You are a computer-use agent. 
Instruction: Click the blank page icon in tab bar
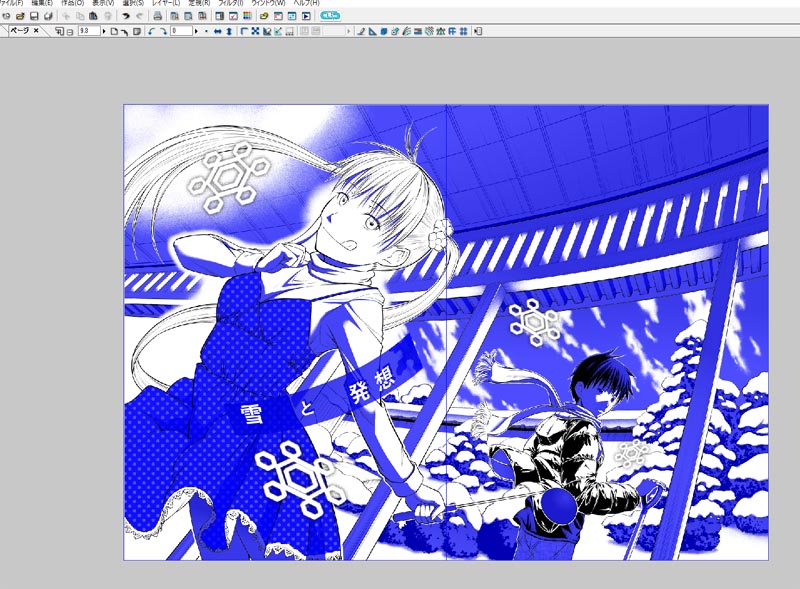coord(114,31)
